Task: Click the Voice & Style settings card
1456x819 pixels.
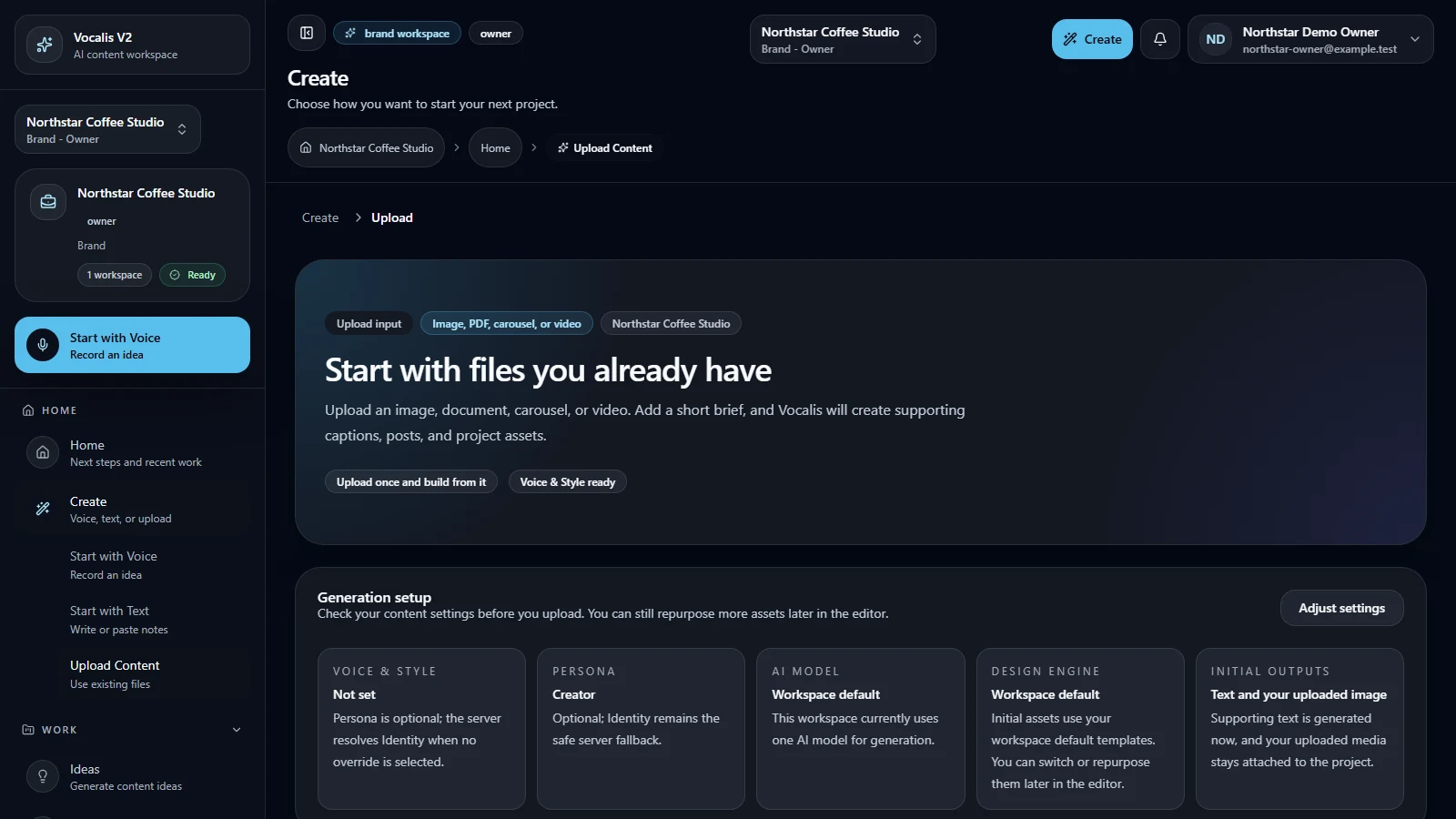Action: coord(421,729)
